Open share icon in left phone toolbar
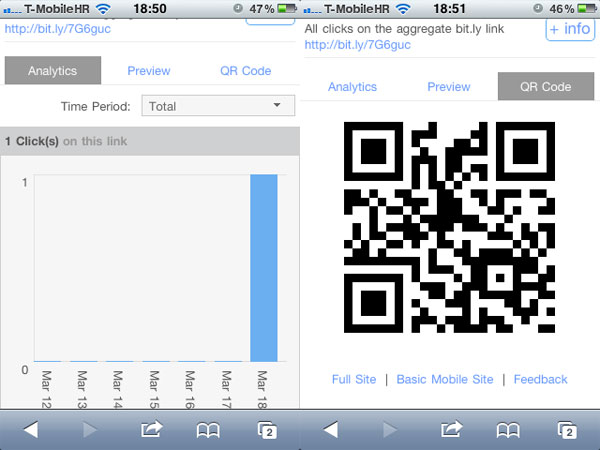The image size is (600, 450). [x=151, y=429]
